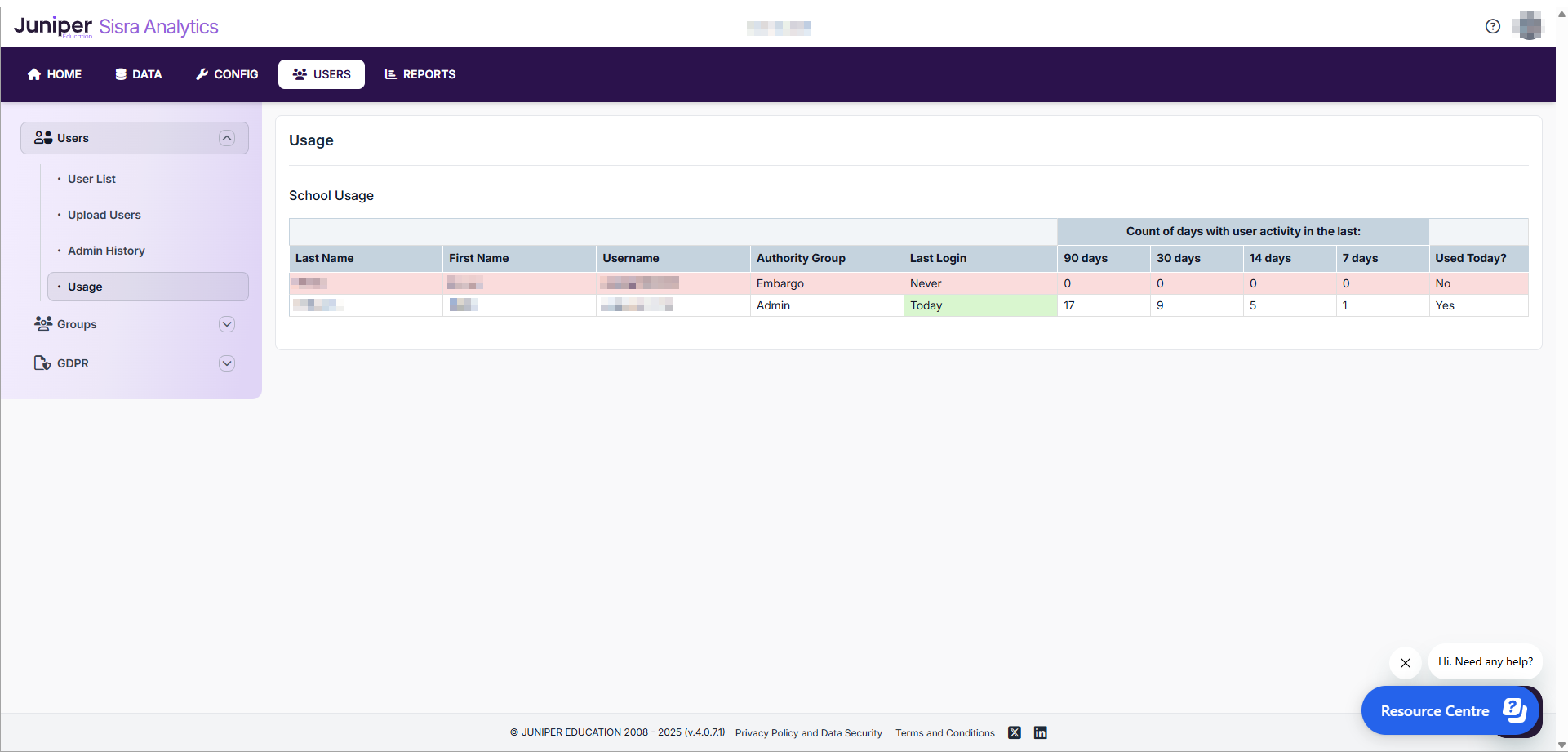
Task: Click the GDPR document icon in sidebar
Action: point(42,363)
